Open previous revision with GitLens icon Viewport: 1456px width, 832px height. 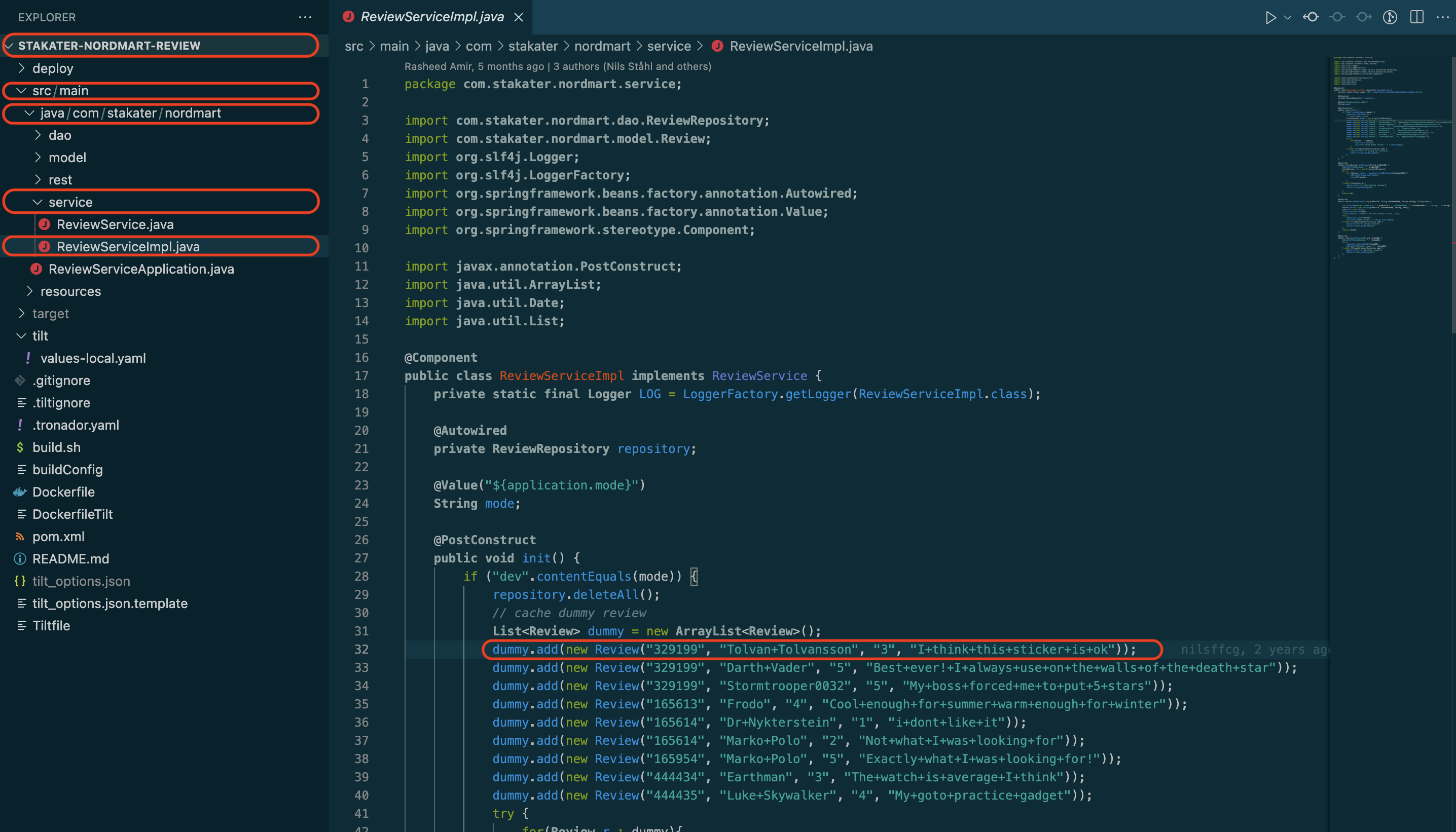tap(1311, 17)
